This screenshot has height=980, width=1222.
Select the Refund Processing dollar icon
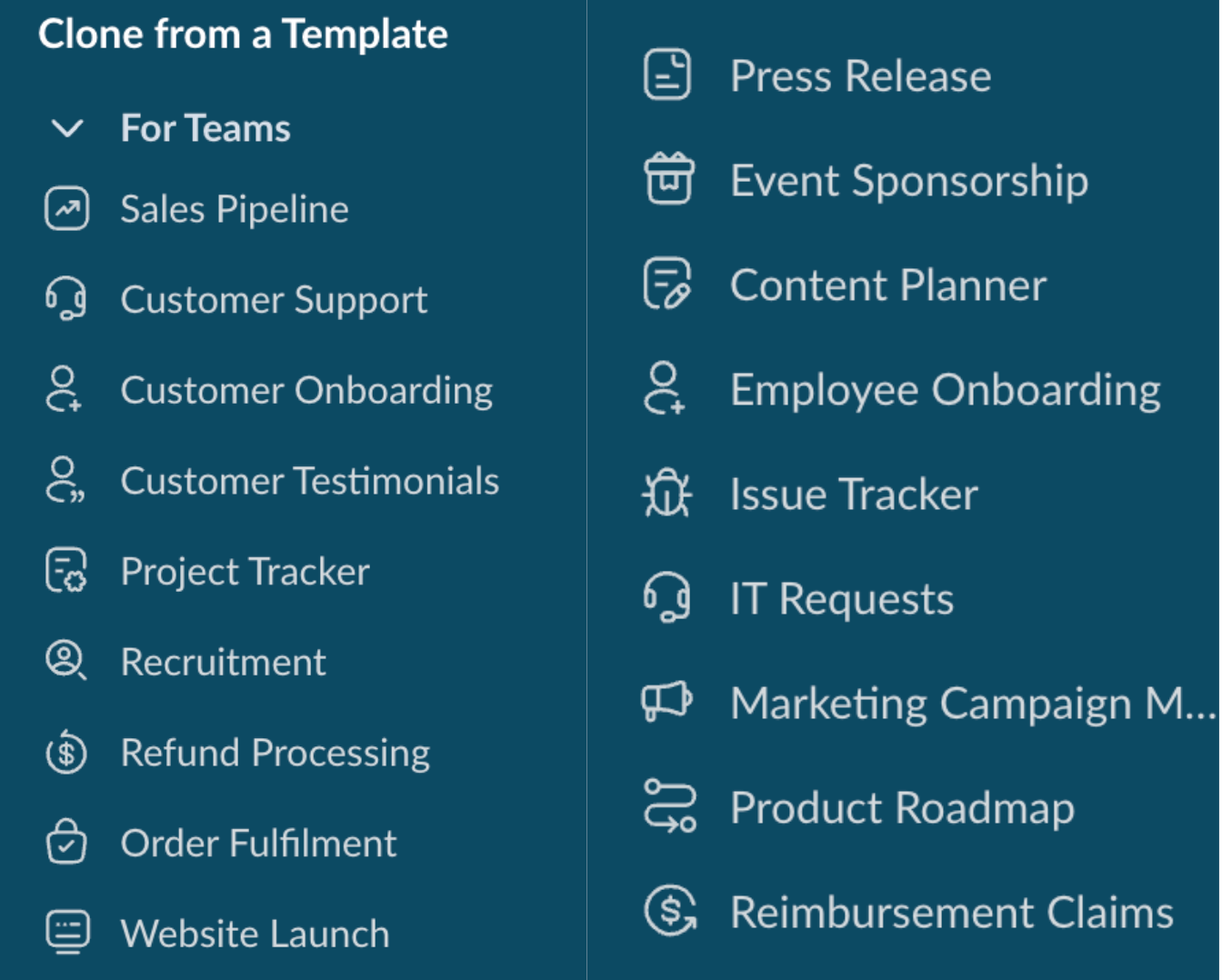[67, 752]
